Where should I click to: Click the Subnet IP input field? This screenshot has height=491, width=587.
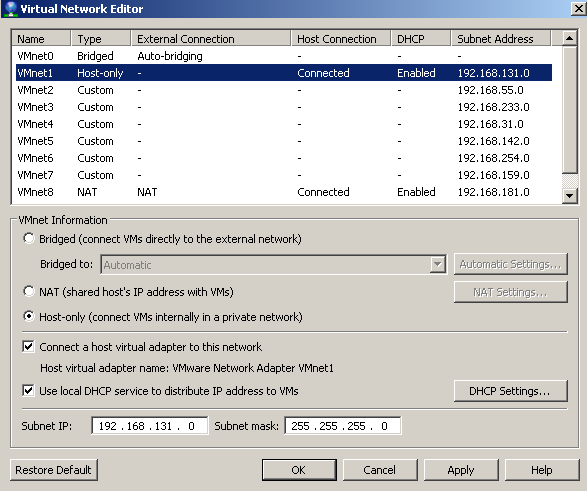[150, 426]
